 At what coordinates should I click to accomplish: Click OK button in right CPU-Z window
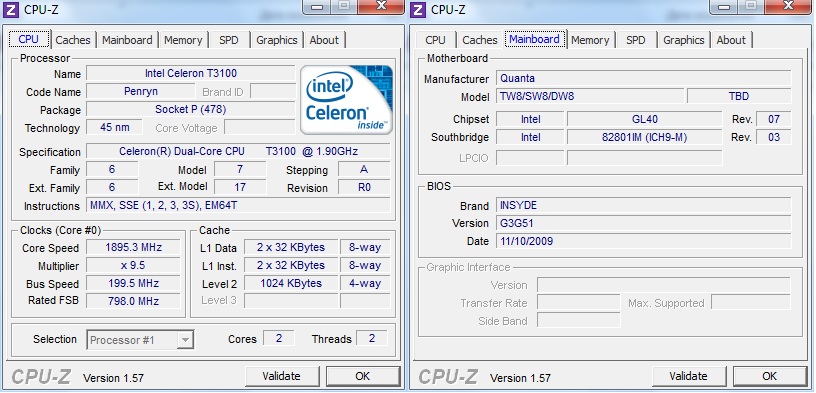coord(770,376)
